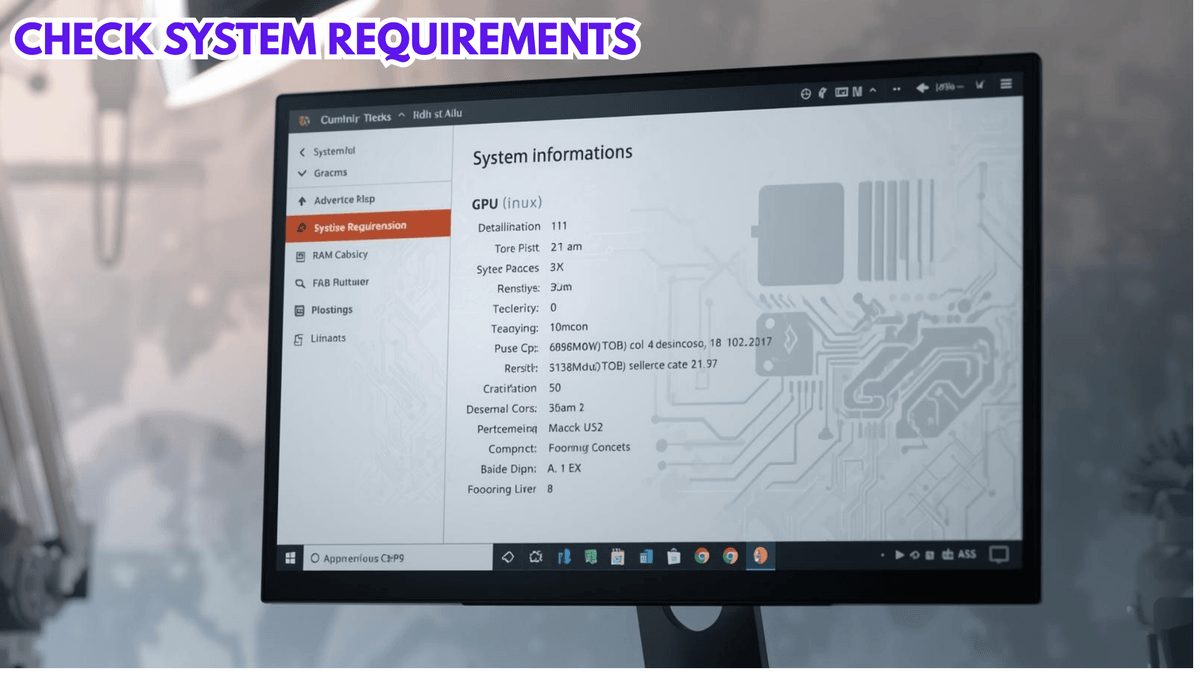Open the gear-shaped taskbar icon
The image size is (1200, 675).
tap(536, 557)
